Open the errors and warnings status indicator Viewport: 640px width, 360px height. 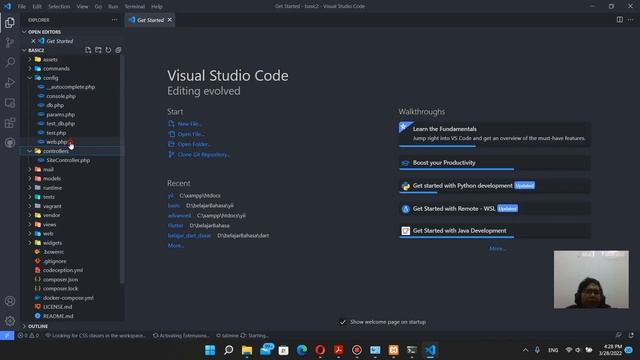(x=28, y=336)
